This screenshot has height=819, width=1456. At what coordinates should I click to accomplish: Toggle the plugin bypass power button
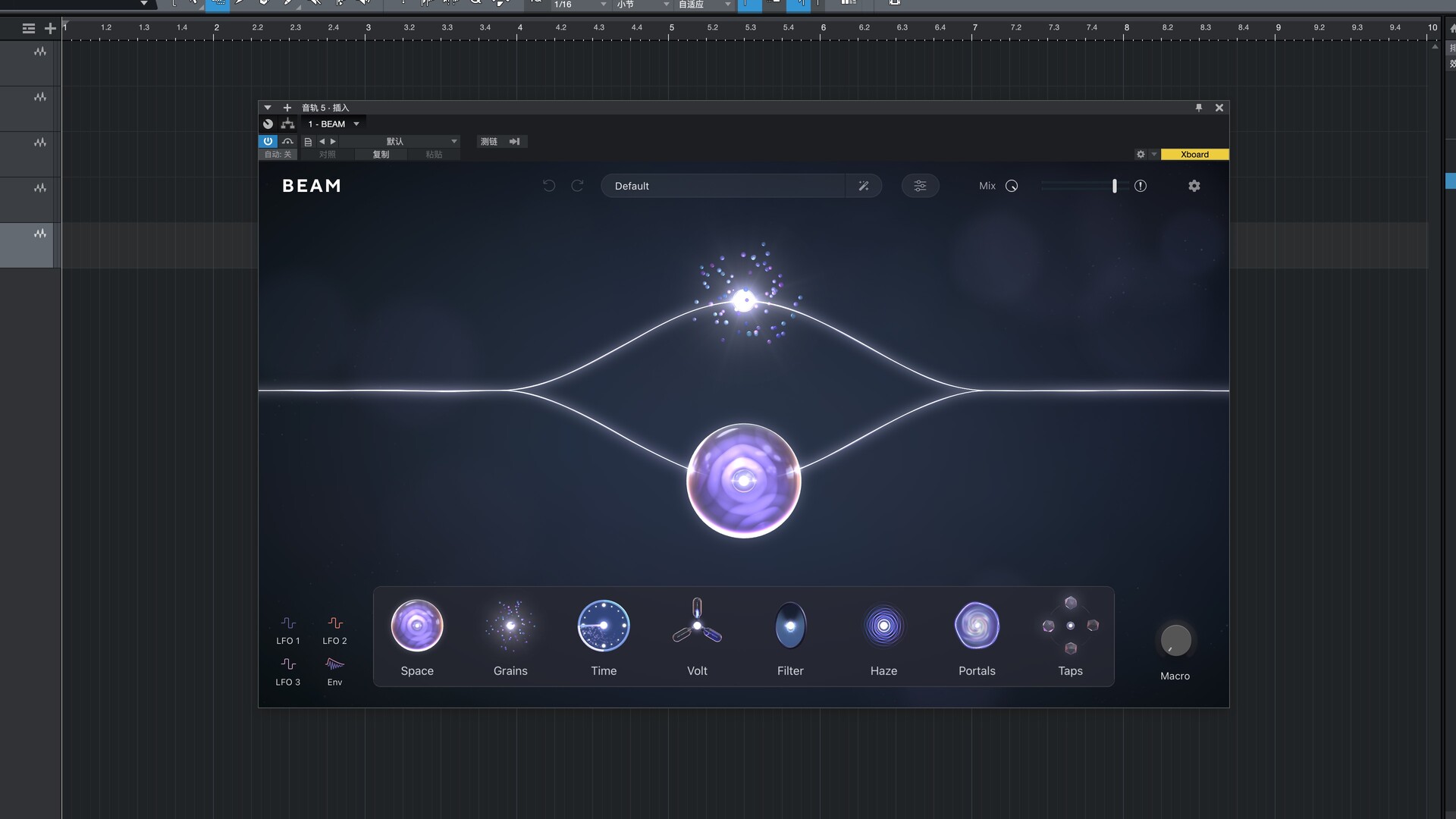268,141
